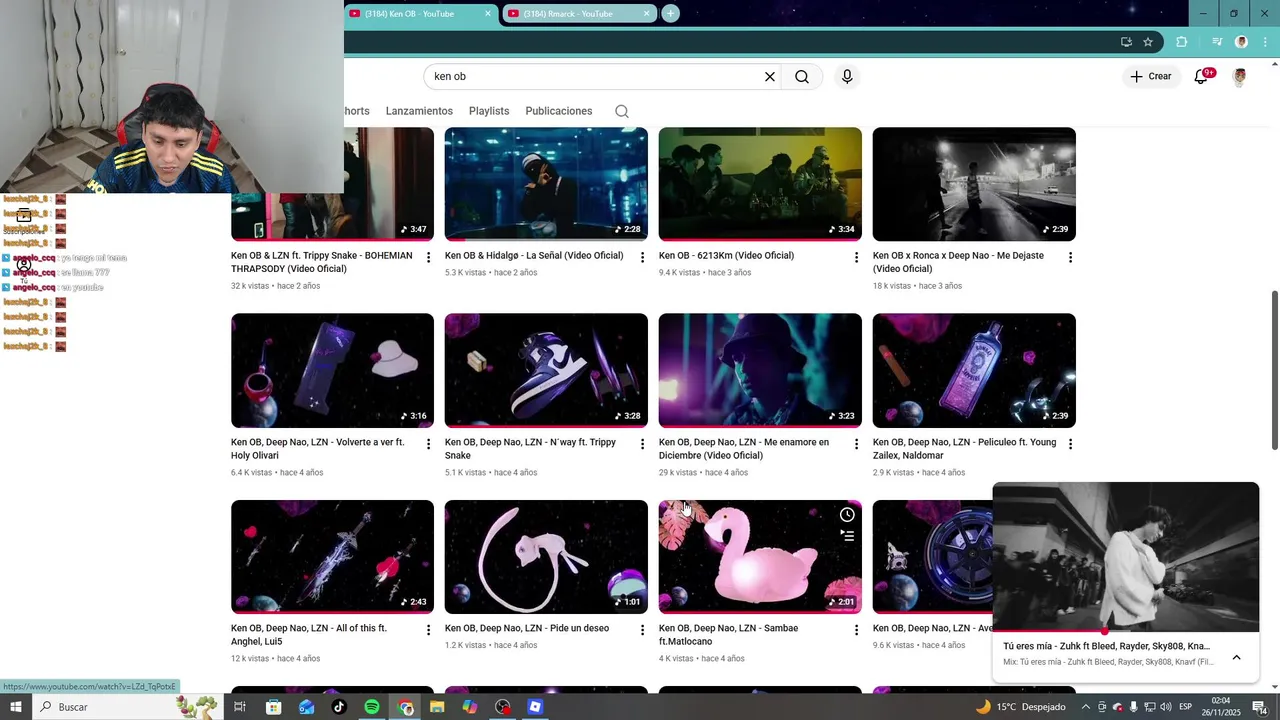Open Chrome media controls icon
1280x720 pixels.
tap(1217, 42)
